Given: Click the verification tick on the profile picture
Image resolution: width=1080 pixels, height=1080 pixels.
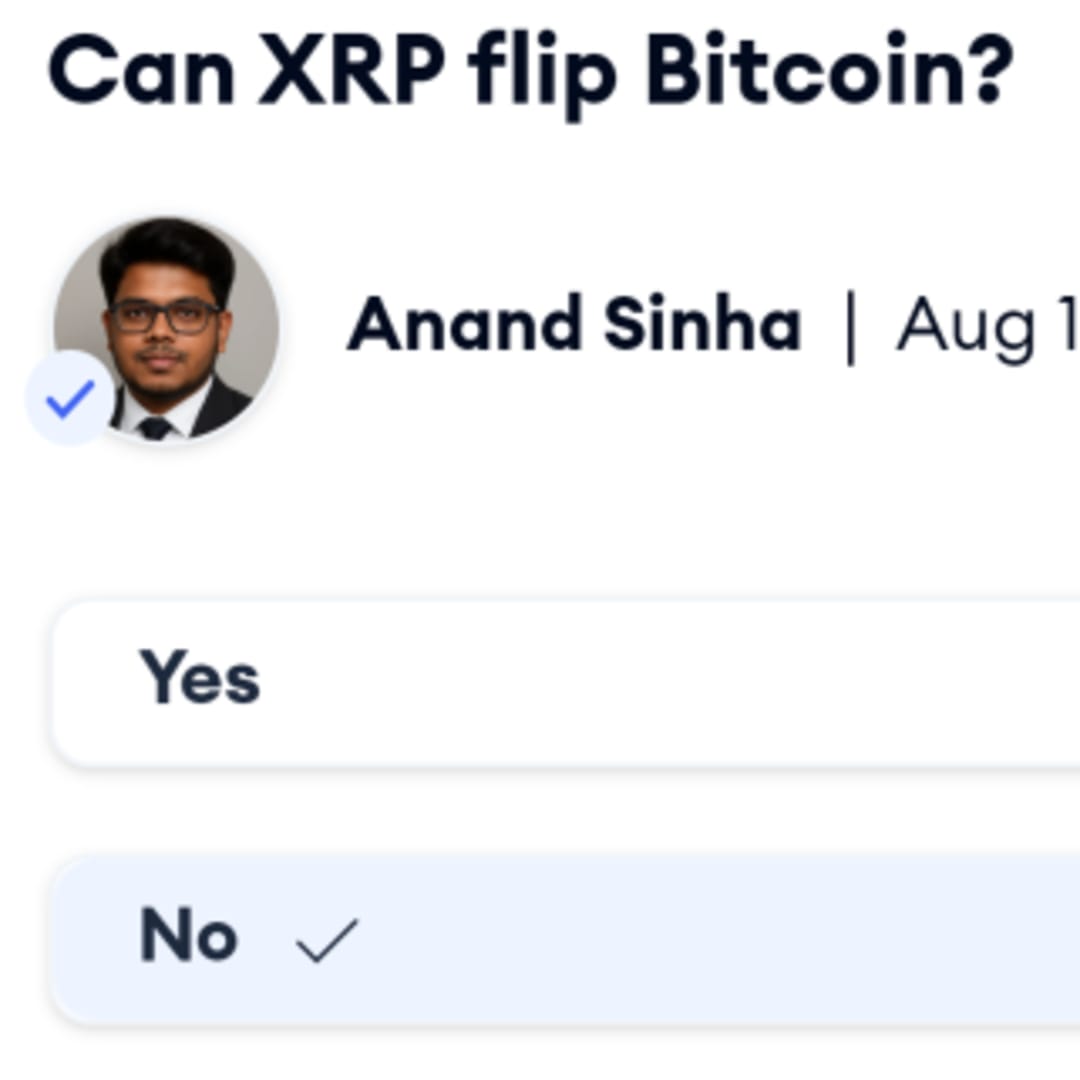Looking at the screenshot, I should pos(70,397).
